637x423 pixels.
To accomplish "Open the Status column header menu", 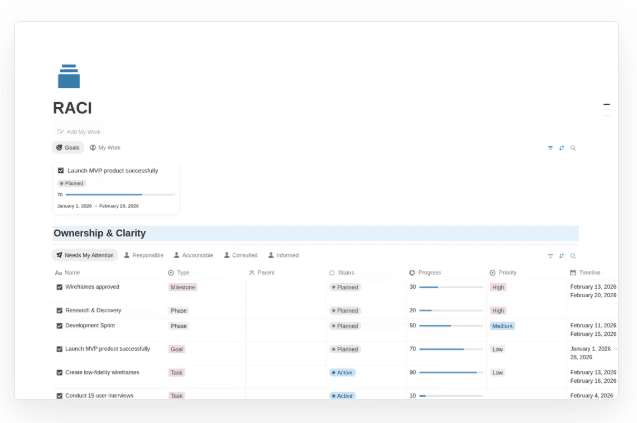I will 342,273.
